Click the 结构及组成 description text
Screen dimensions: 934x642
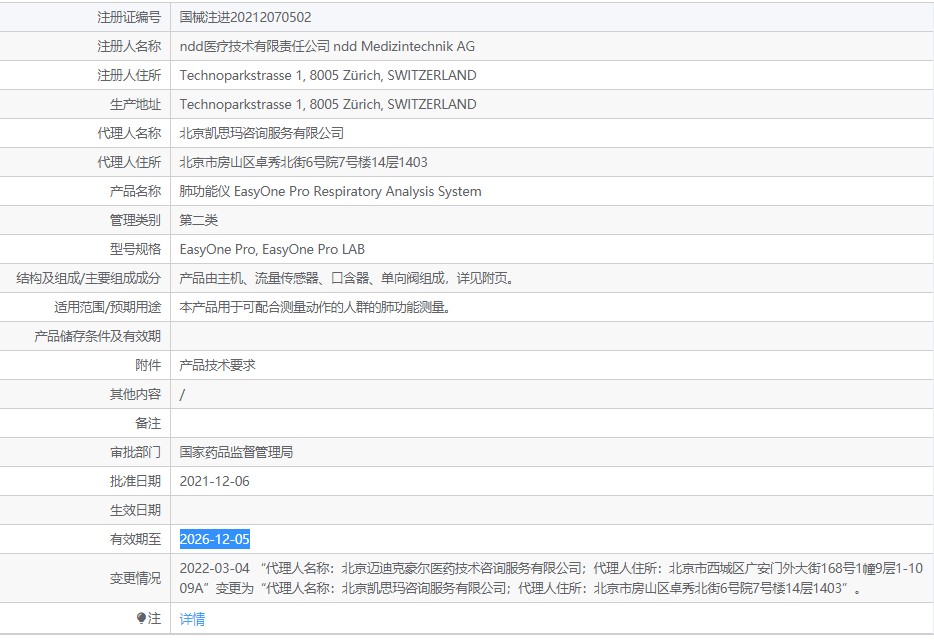pyautogui.click(x=347, y=278)
